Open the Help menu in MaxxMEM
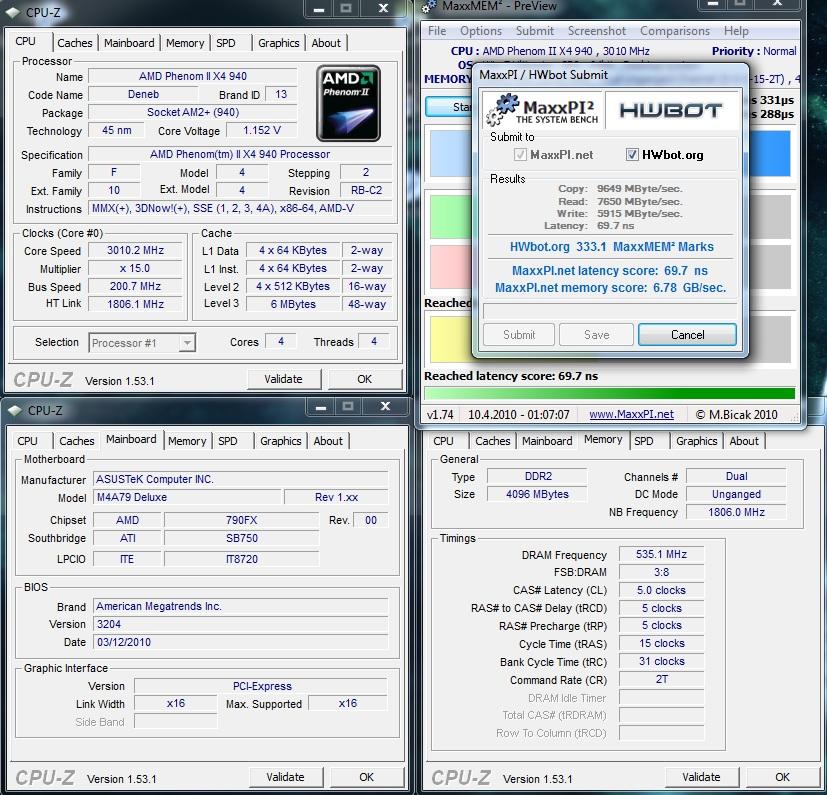827x795 pixels. [x=736, y=31]
